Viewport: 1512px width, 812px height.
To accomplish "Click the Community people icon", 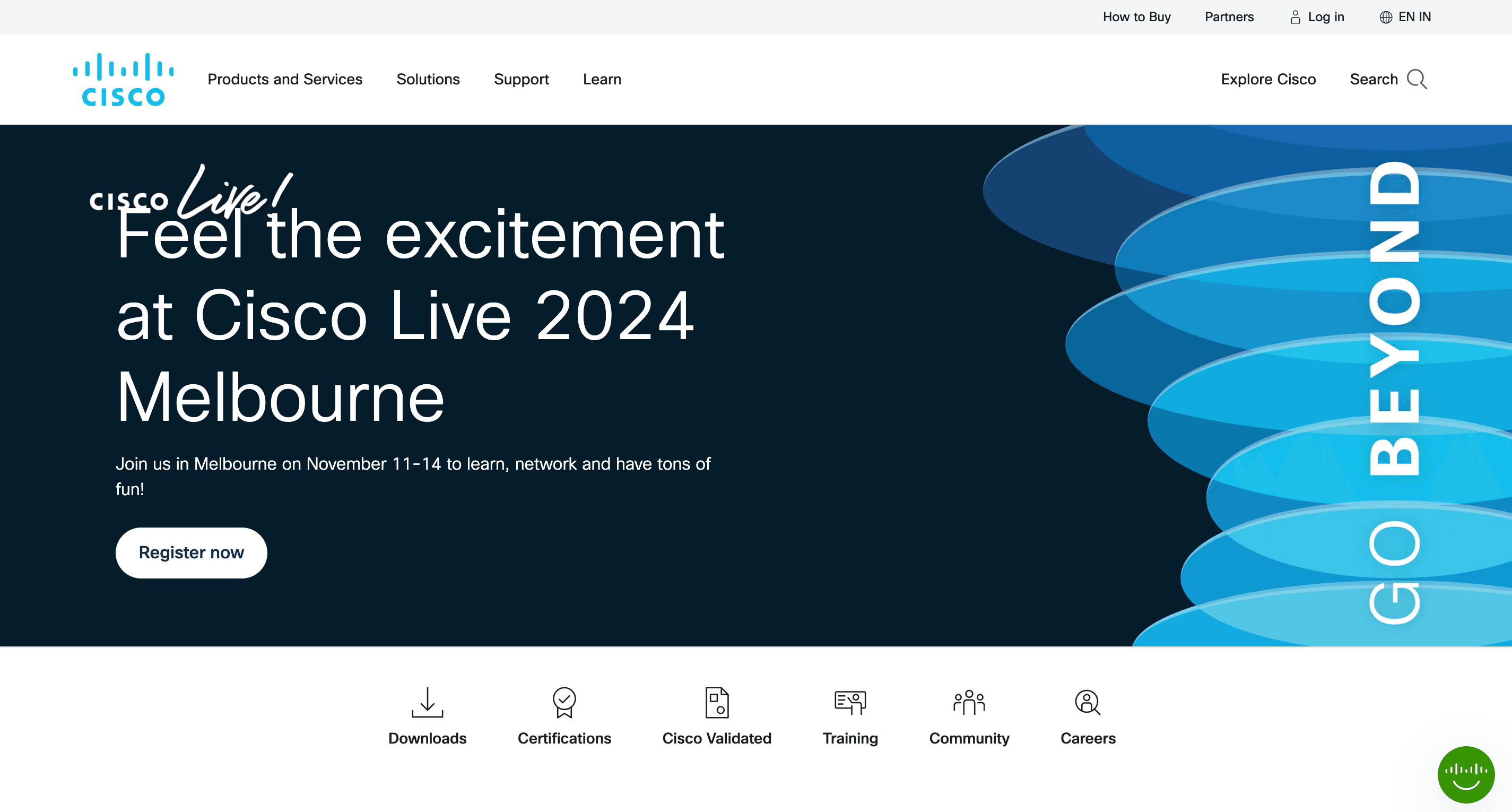I will [x=969, y=702].
